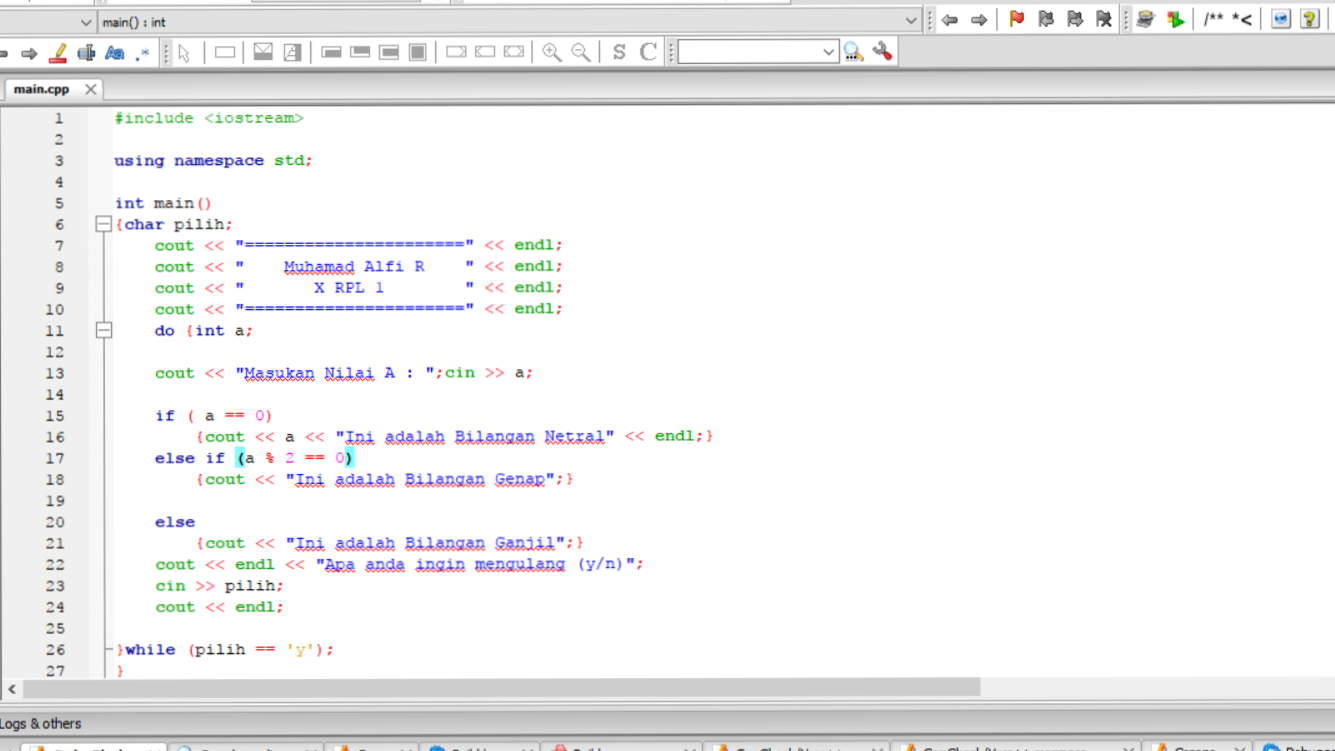Viewport: 1335px width, 751px height.
Task: Toggle regular expression (.*) search
Action: tap(143, 53)
